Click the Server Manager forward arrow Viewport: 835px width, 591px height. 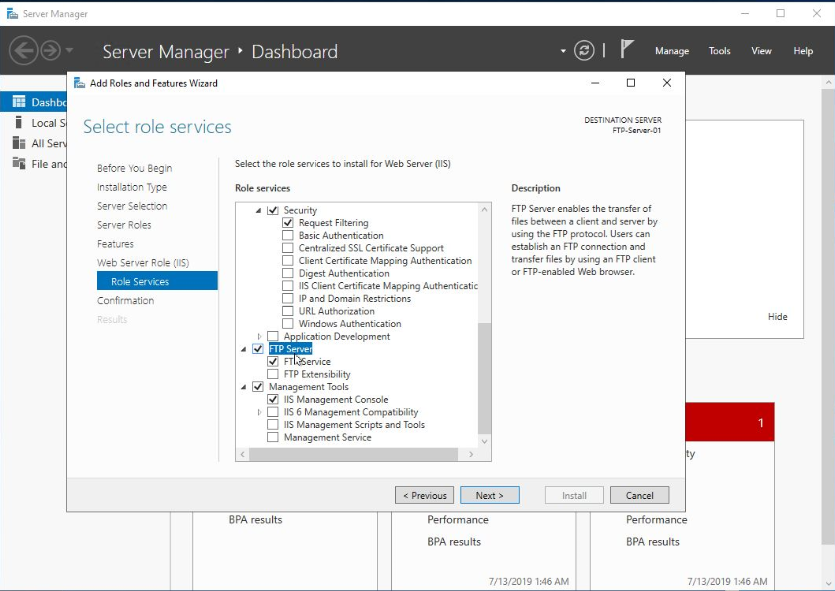(51, 51)
